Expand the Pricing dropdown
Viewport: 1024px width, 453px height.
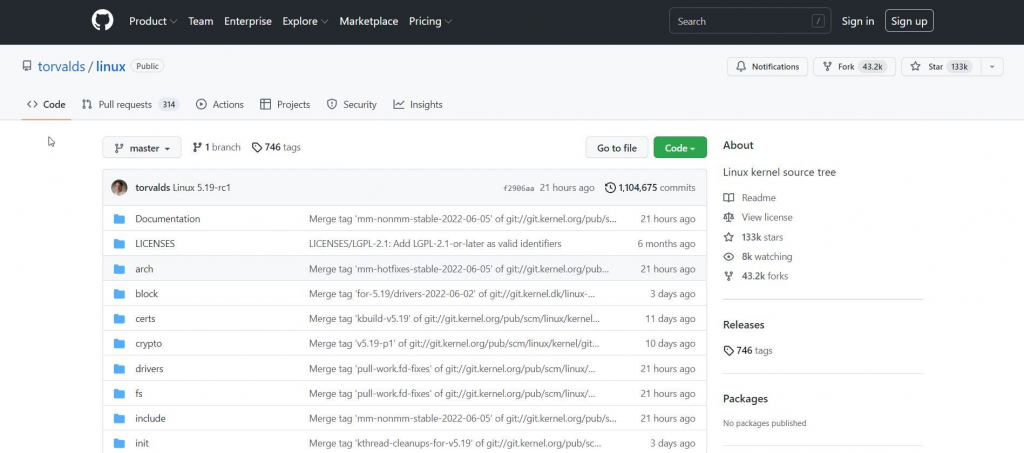click(430, 21)
